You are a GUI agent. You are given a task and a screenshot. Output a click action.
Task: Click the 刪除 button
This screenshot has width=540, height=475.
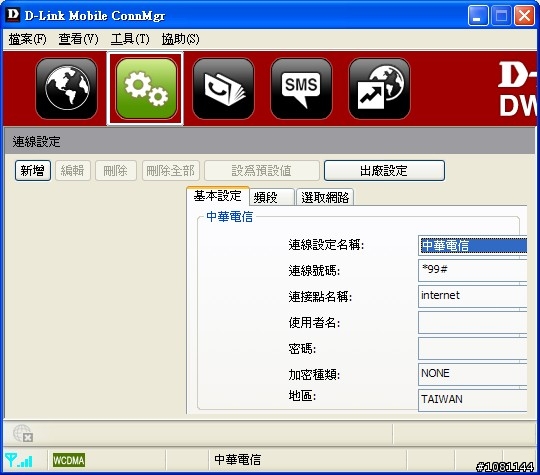click(116, 171)
